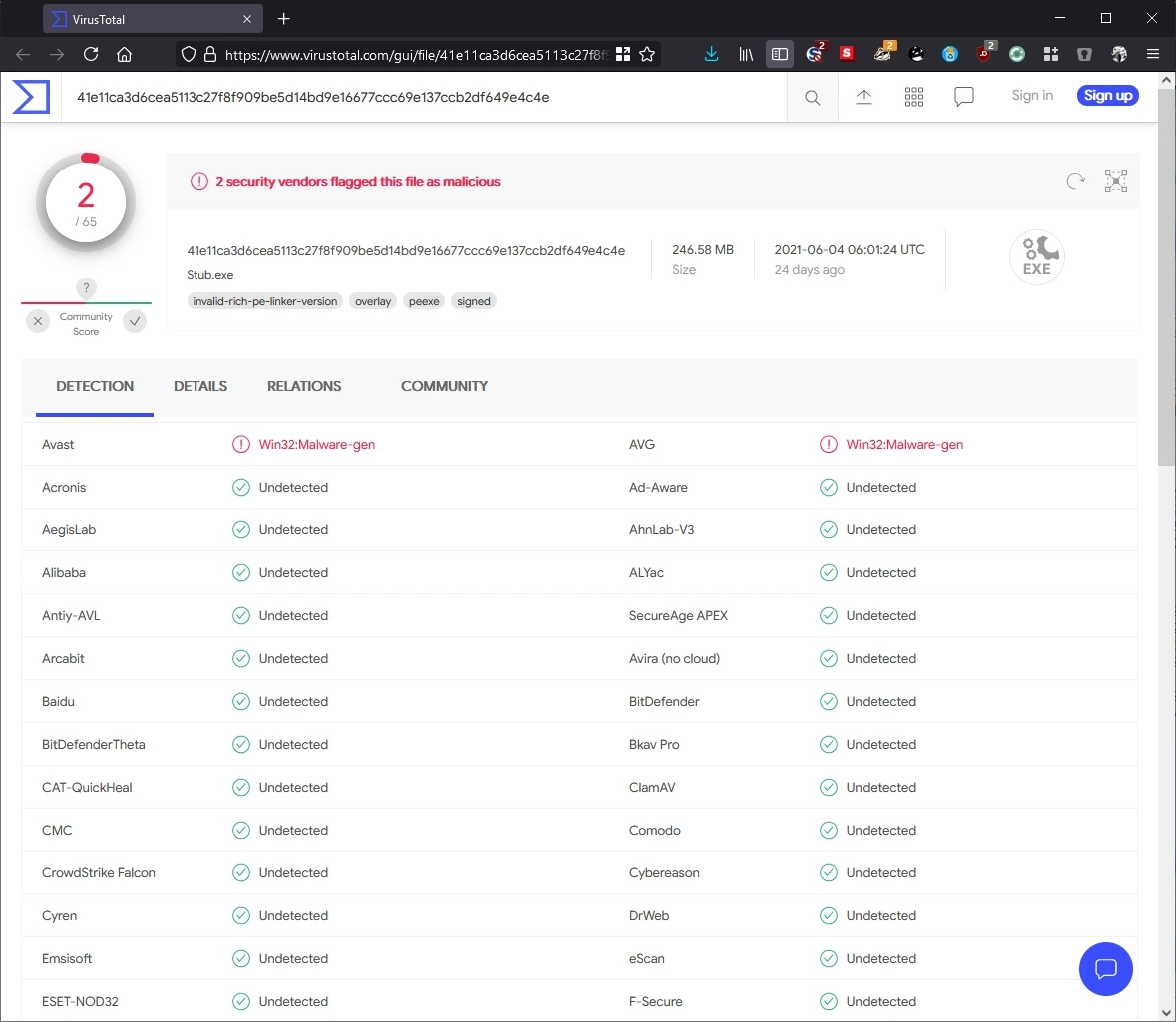Close the VirusTotal tab
This screenshot has width=1176, height=1022.
pos(247,19)
